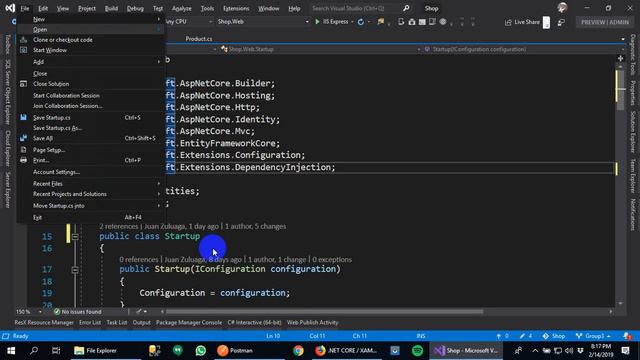
Task: Click the Group3 branch selector
Action: pyautogui.click(x=593, y=336)
